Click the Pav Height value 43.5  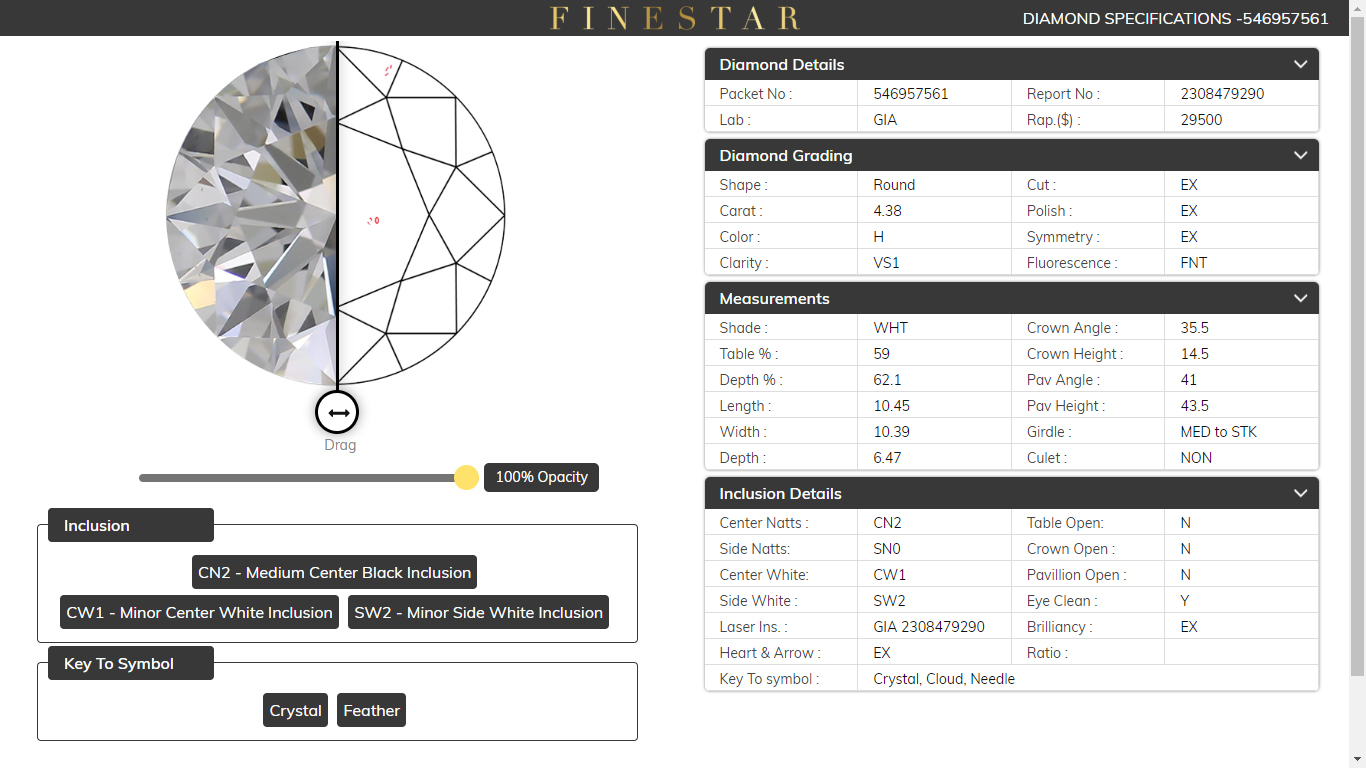tap(1195, 405)
